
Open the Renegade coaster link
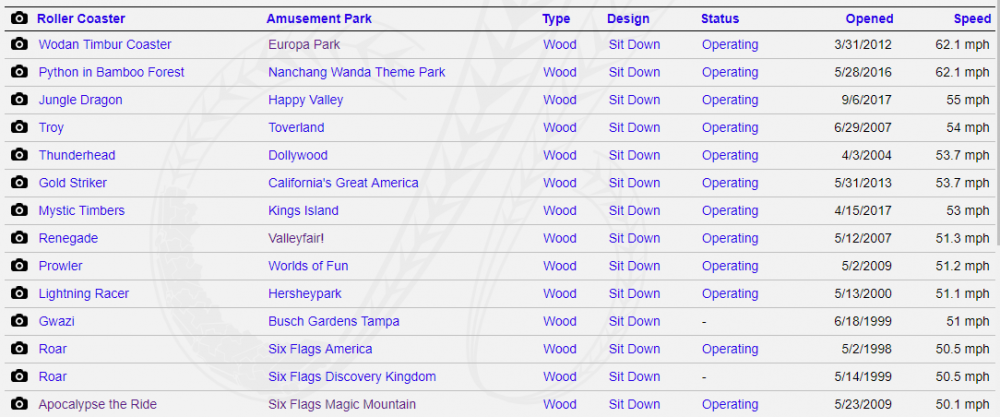tap(68, 238)
